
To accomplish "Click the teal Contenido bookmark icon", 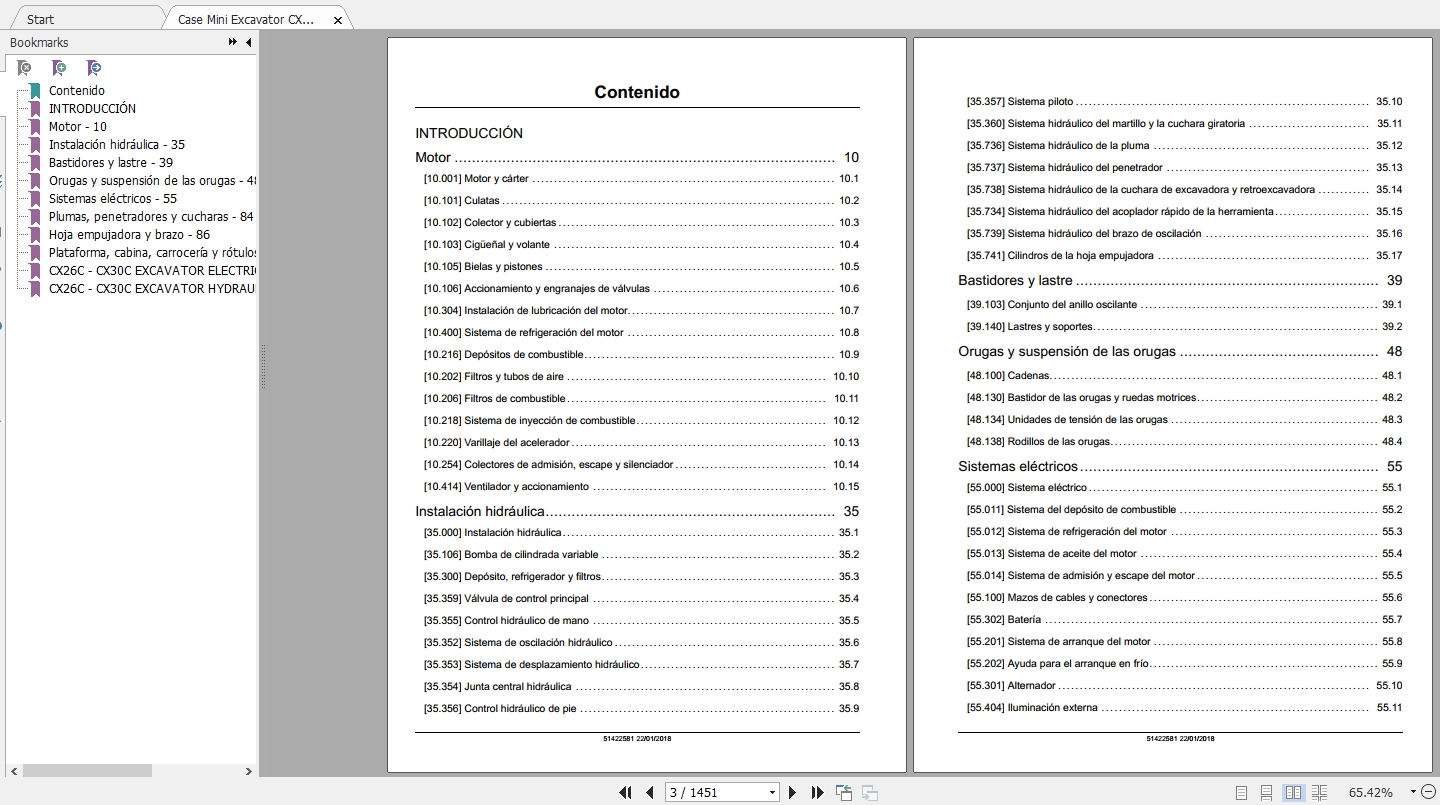I will click(35, 91).
